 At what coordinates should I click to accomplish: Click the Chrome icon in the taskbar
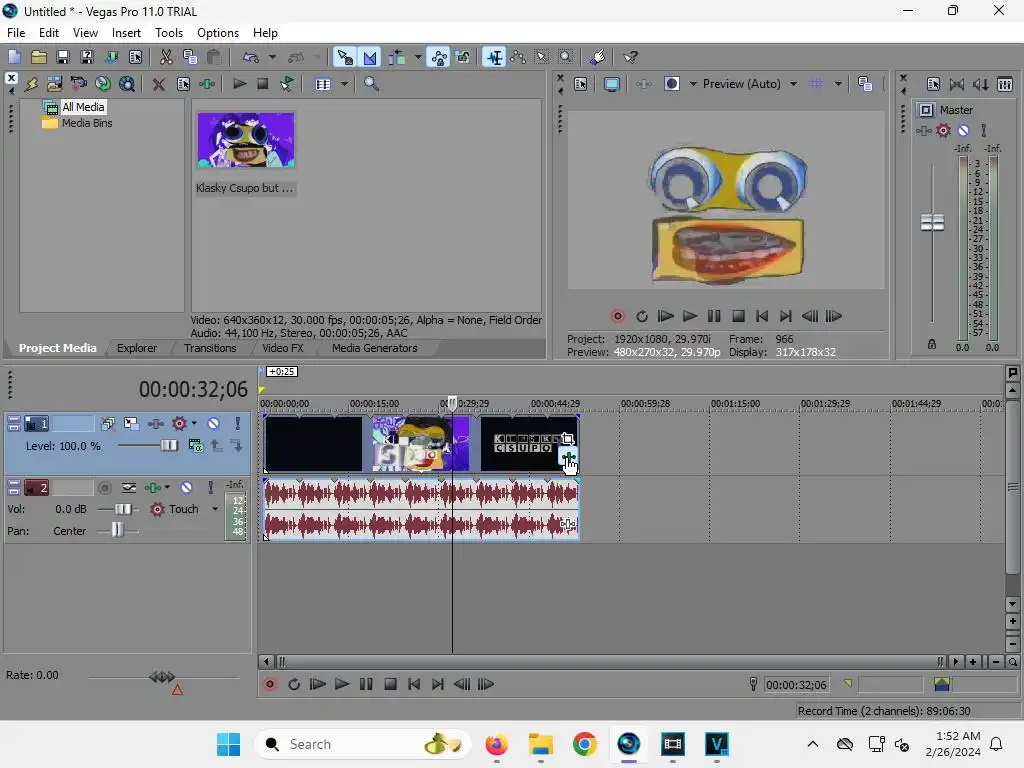(x=584, y=744)
